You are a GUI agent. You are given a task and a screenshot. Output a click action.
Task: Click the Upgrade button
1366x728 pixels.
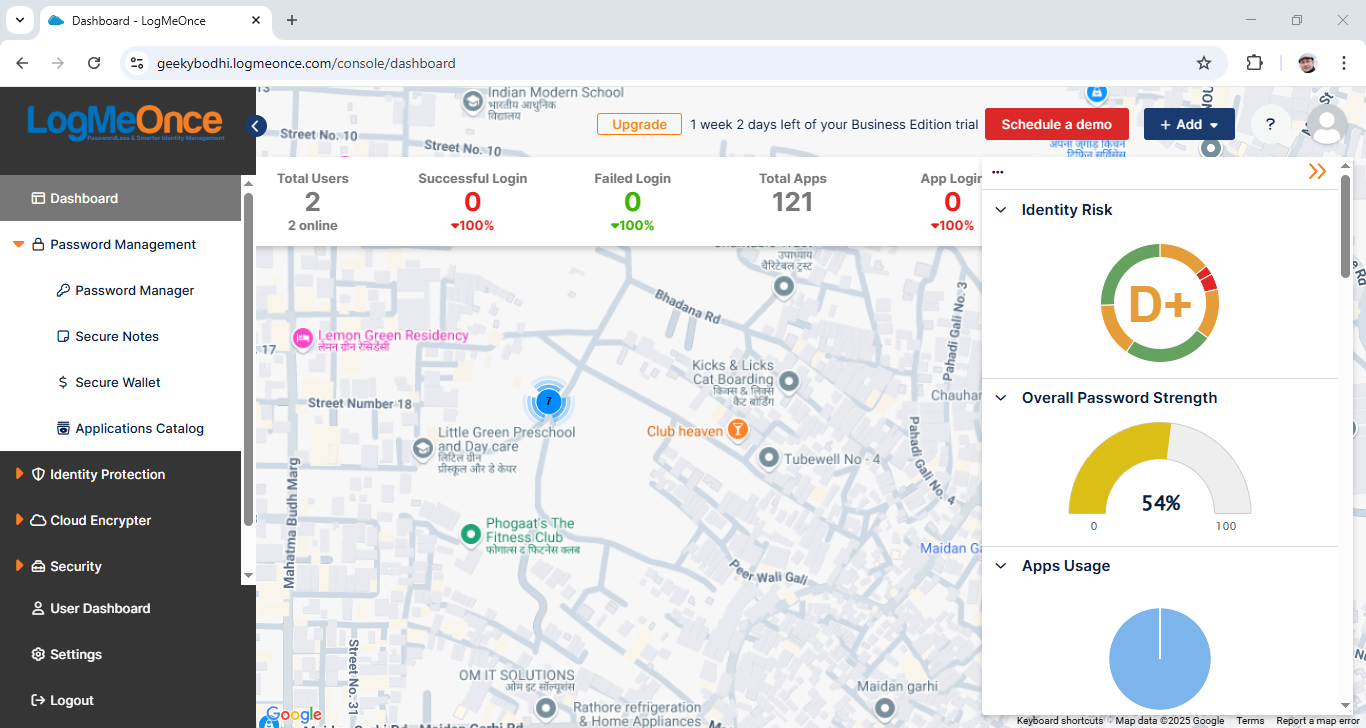coord(639,124)
